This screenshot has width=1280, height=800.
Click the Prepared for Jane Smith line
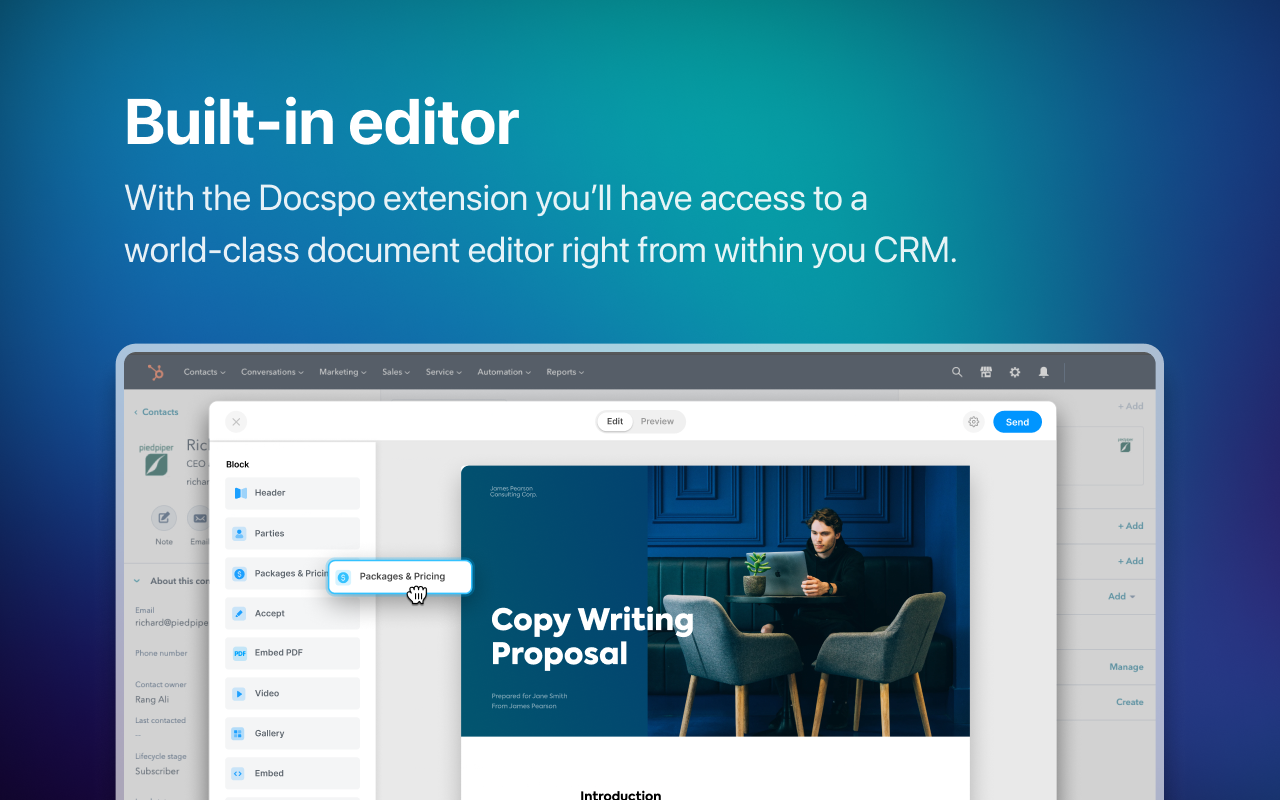tap(529, 696)
